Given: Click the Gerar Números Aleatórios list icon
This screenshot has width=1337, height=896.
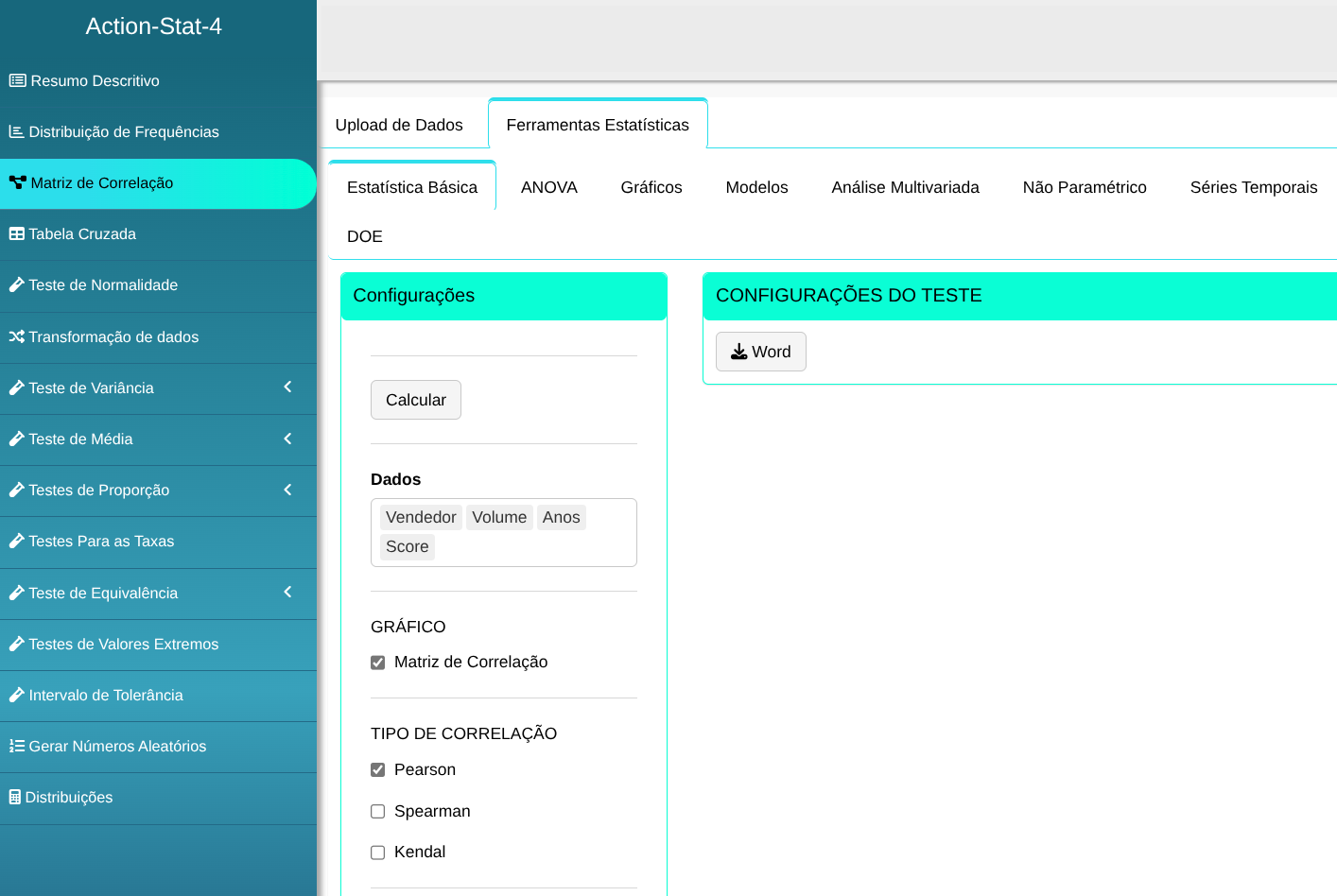Looking at the screenshot, I should [16, 747].
